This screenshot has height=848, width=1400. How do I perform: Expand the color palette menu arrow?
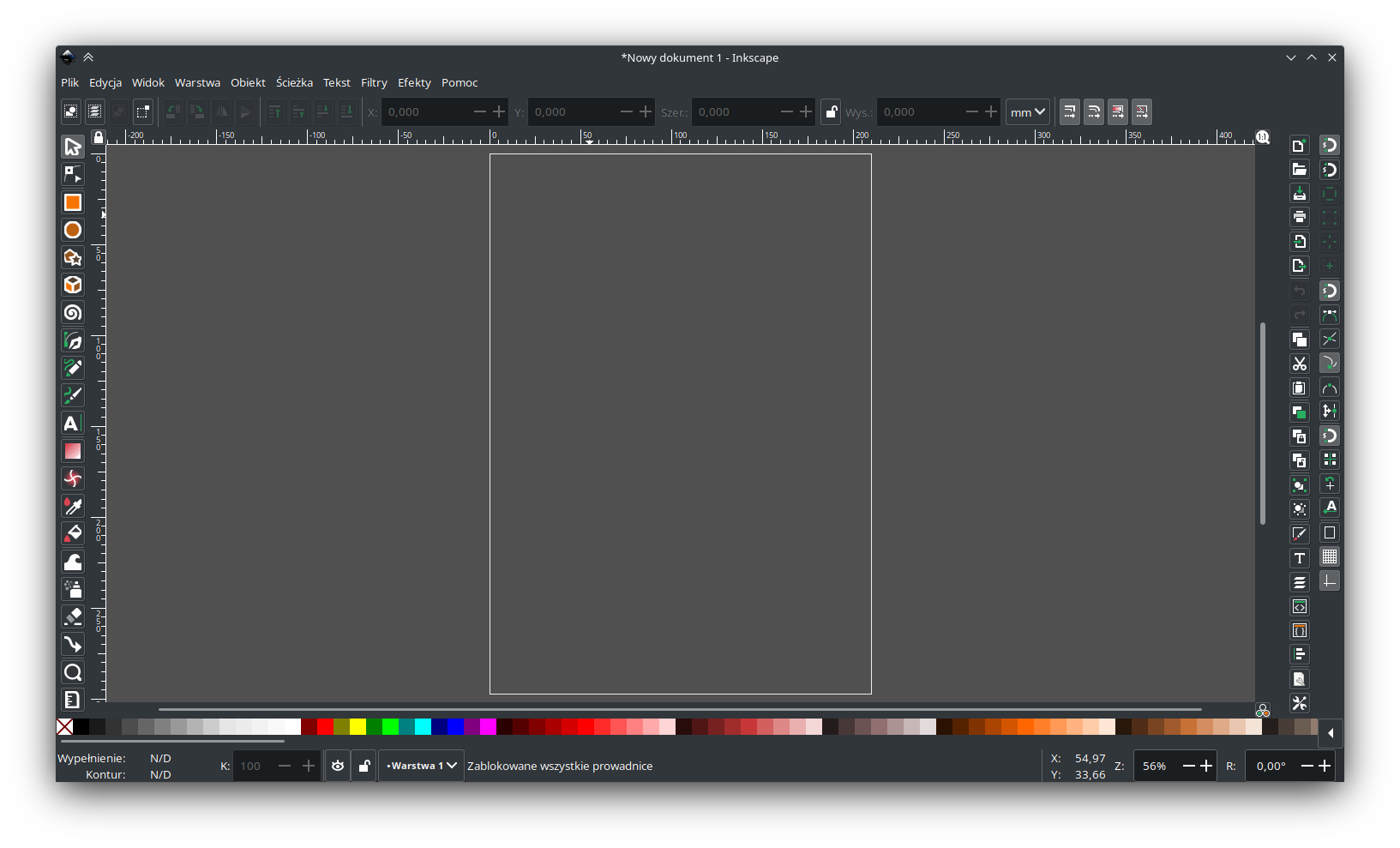(1330, 733)
